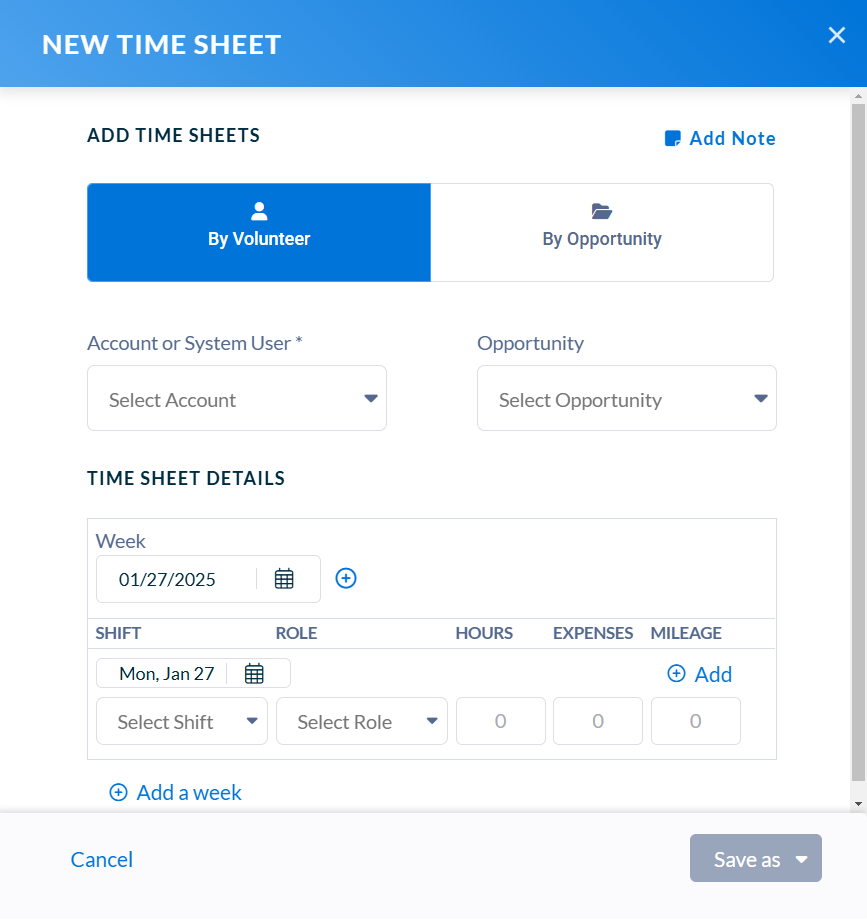Screen dimensions: 867x922
Task: Open the Select Role dropdown
Action: coord(362,721)
